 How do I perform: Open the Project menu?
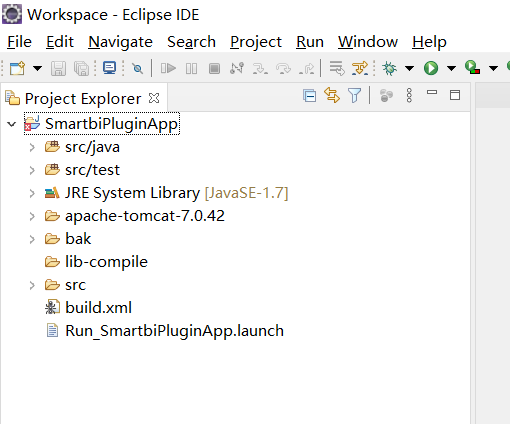(256, 42)
